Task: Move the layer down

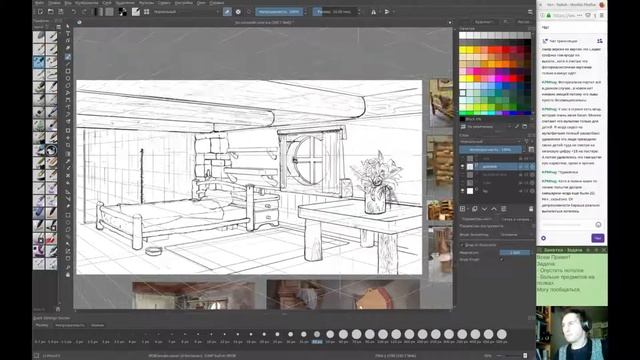Action: [484, 209]
